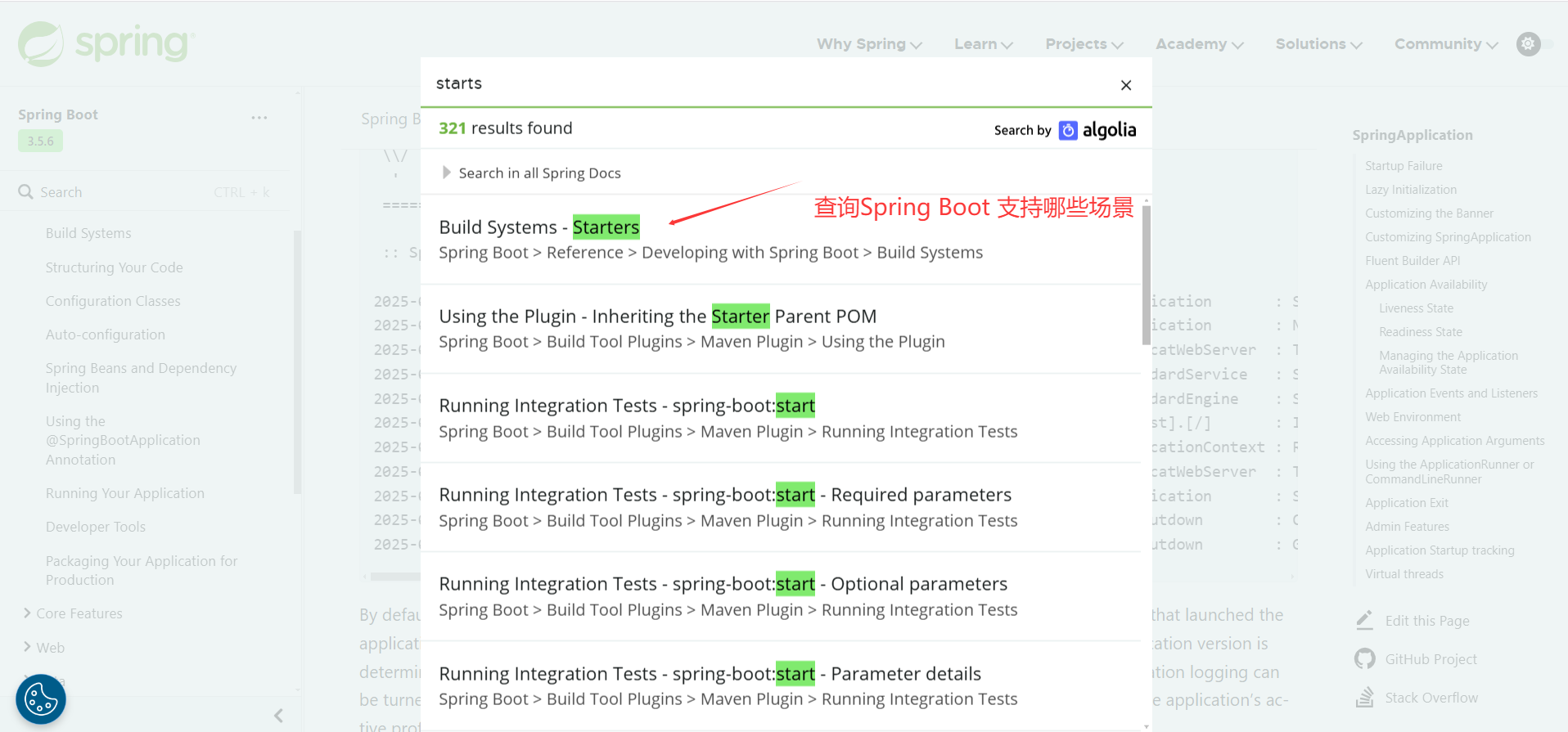Open Spring Beans and Dependency Injection
1568x732 pixels.
[141, 378]
